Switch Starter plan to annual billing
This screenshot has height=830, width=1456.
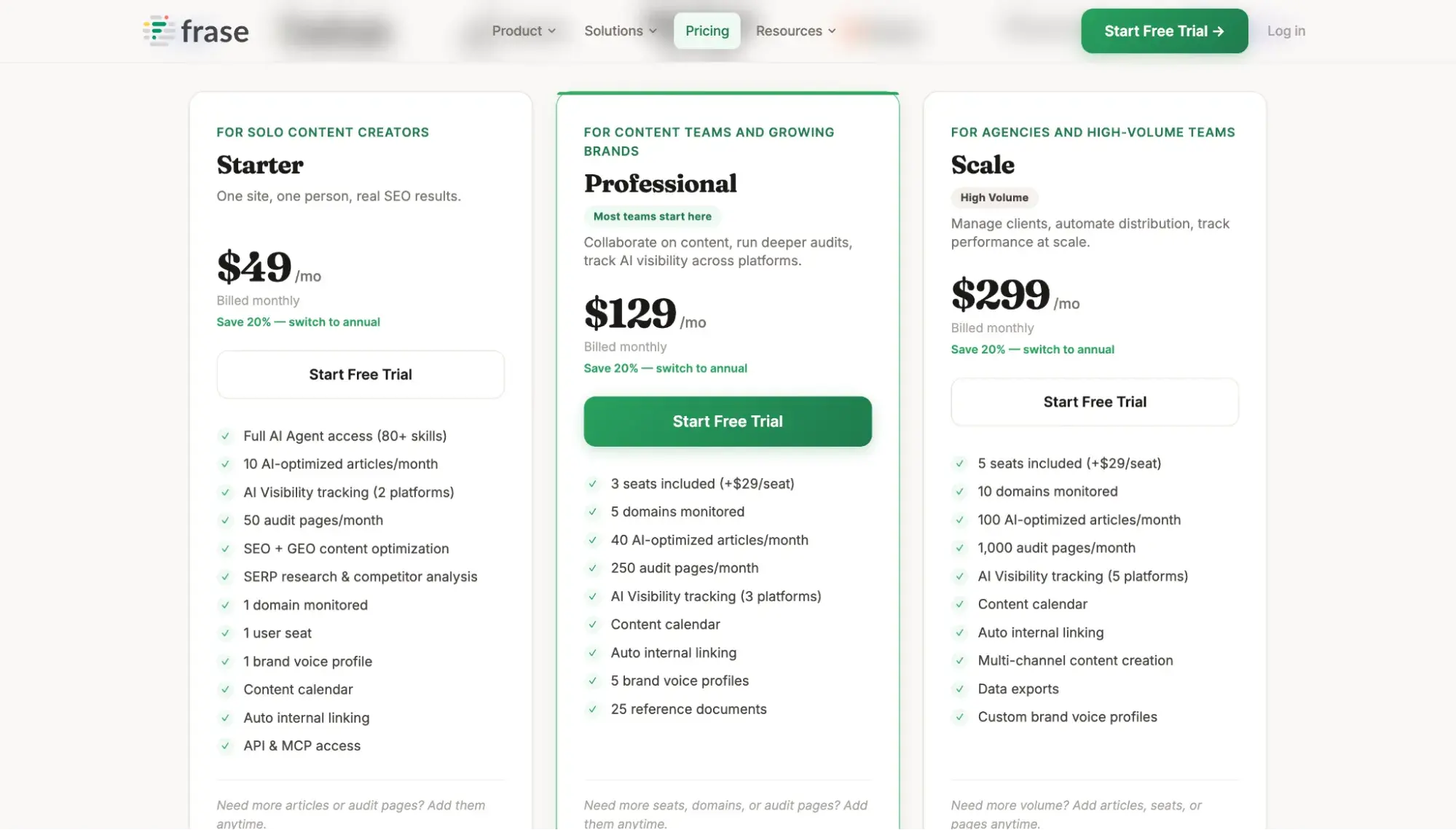point(299,321)
